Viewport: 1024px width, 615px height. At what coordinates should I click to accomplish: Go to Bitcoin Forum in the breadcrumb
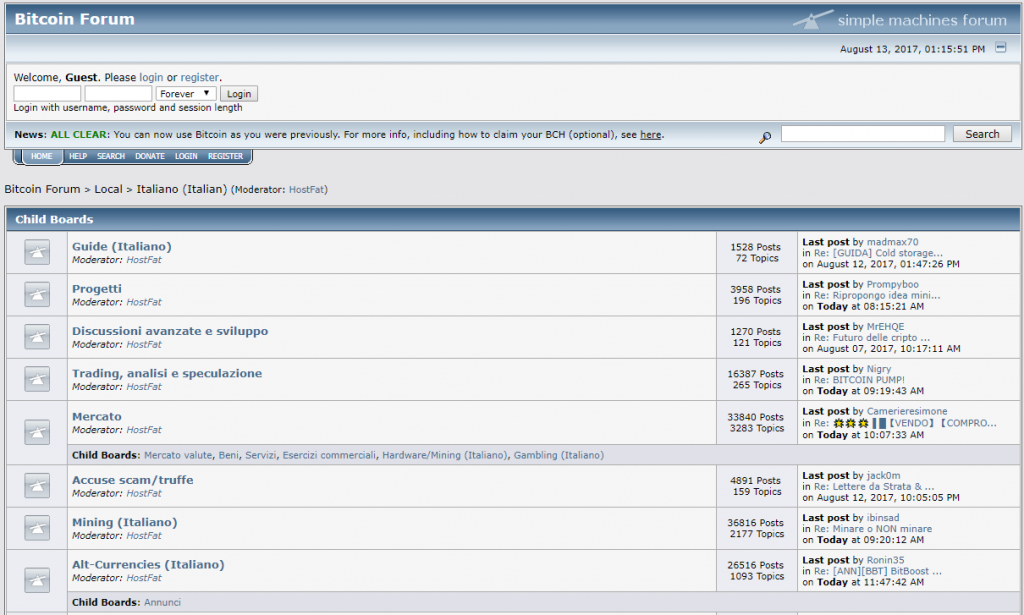(x=42, y=189)
